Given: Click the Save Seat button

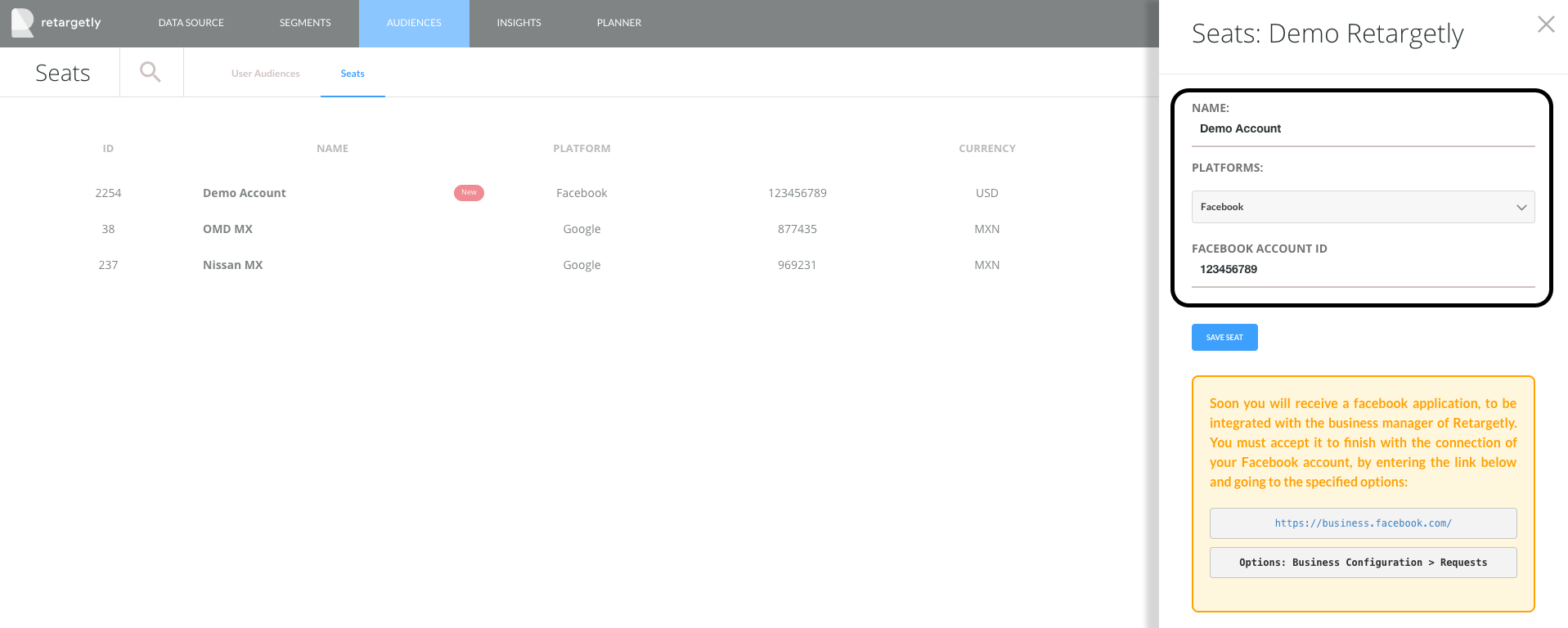Looking at the screenshot, I should [1224, 338].
